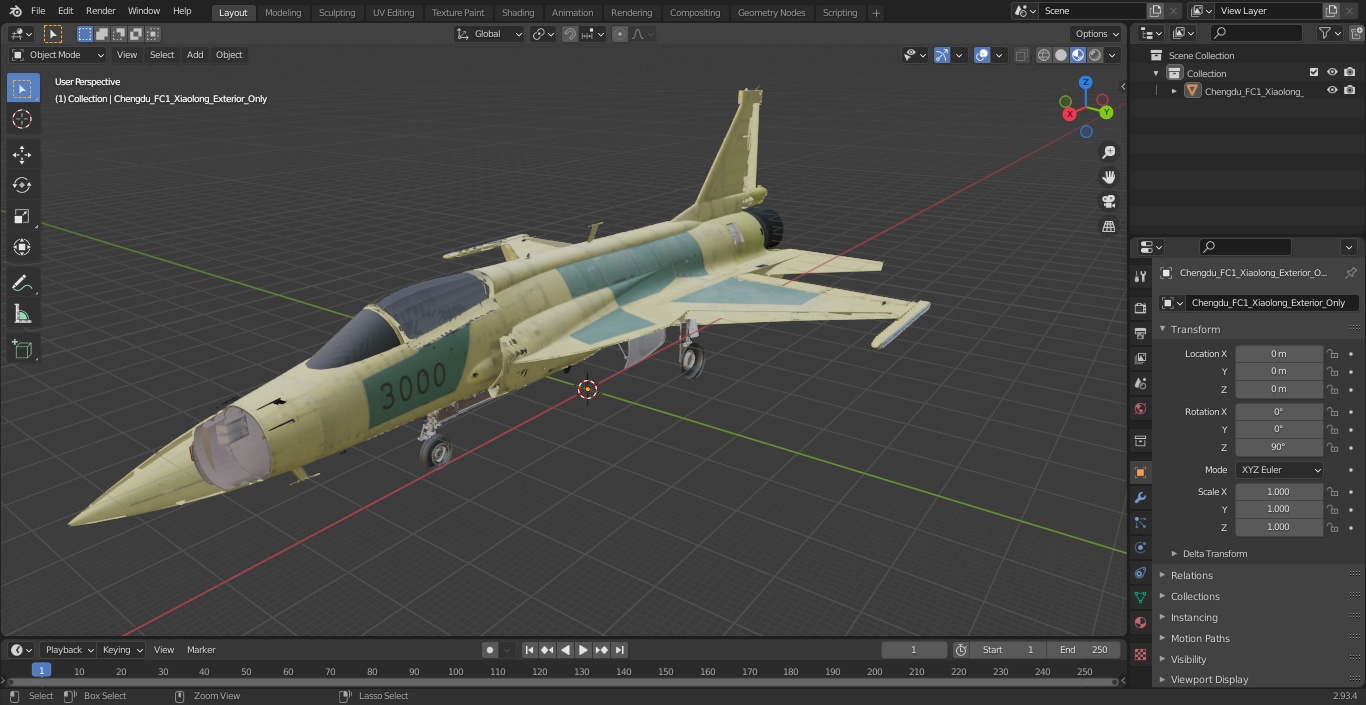Open the Physics properties tab
Image resolution: width=1366 pixels, height=705 pixels.
point(1140,547)
